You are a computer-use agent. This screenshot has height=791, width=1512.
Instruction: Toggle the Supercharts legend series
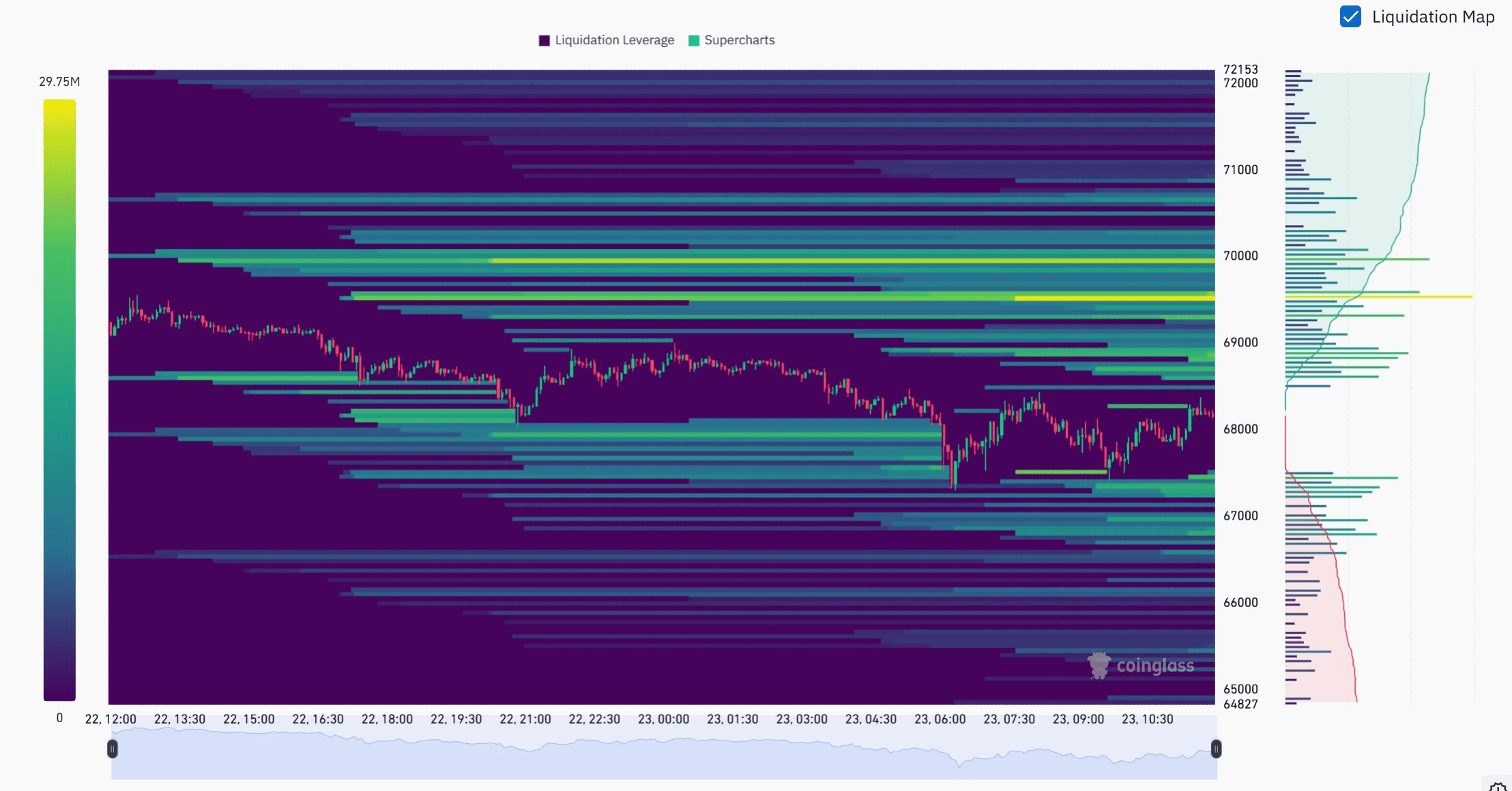[x=739, y=40]
